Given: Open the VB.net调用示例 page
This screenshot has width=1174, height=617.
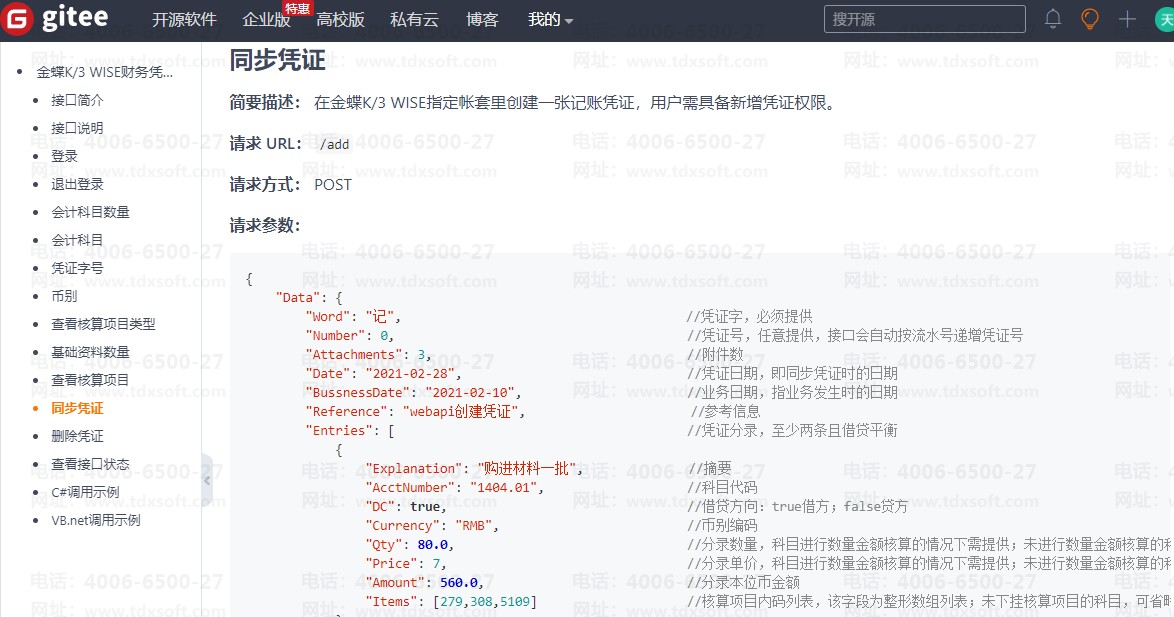Looking at the screenshot, I should pyautogui.click(x=96, y=520).
